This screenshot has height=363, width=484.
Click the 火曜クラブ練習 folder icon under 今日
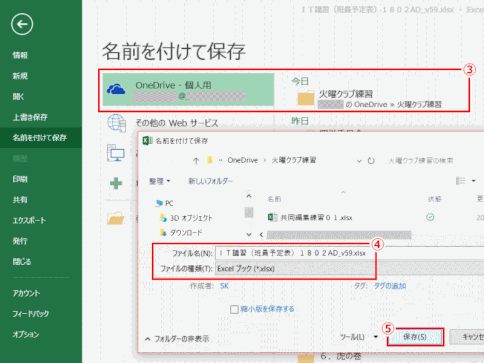(x=306, y=98)
